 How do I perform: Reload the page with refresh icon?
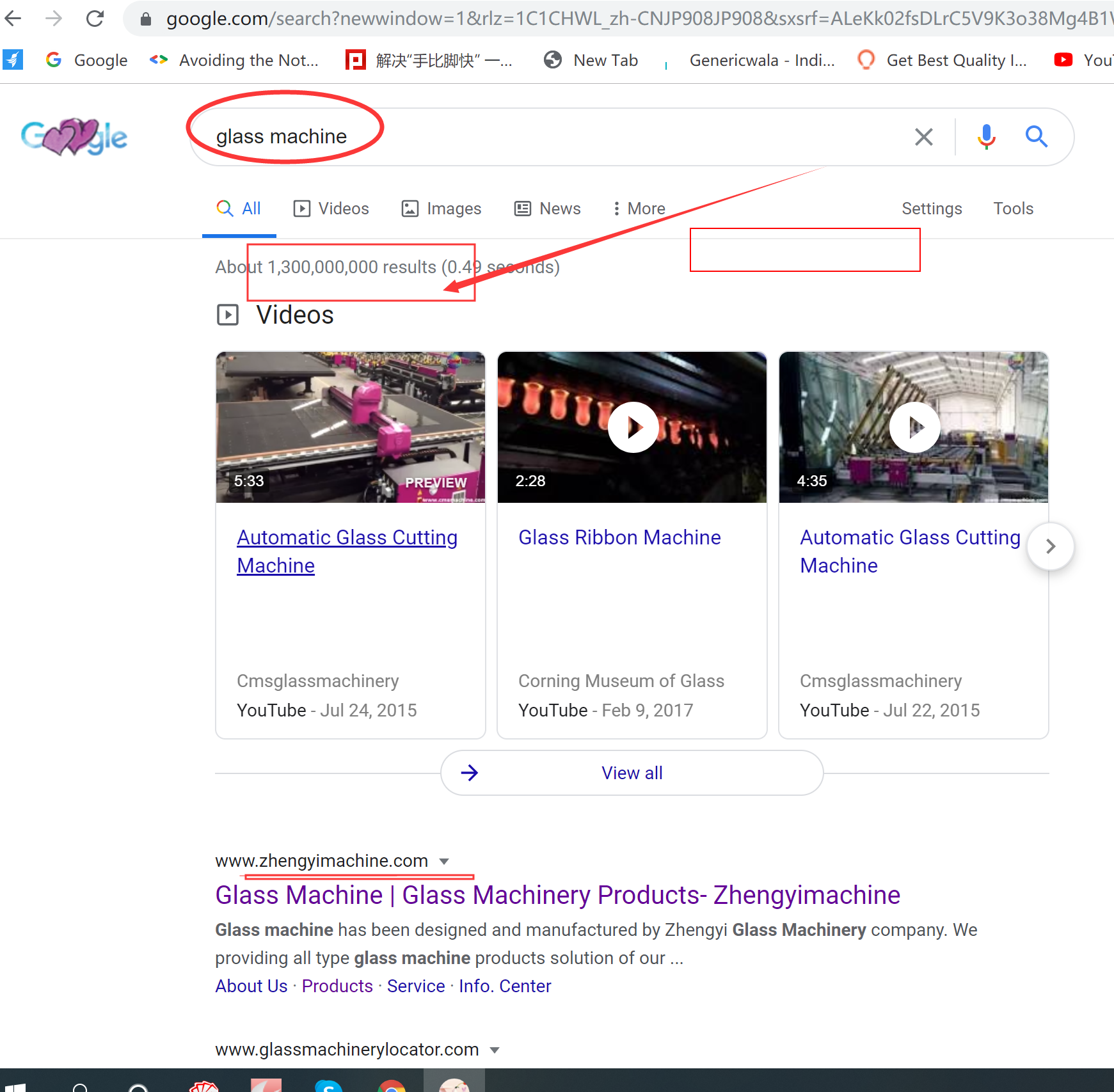(x=95, y=19)
